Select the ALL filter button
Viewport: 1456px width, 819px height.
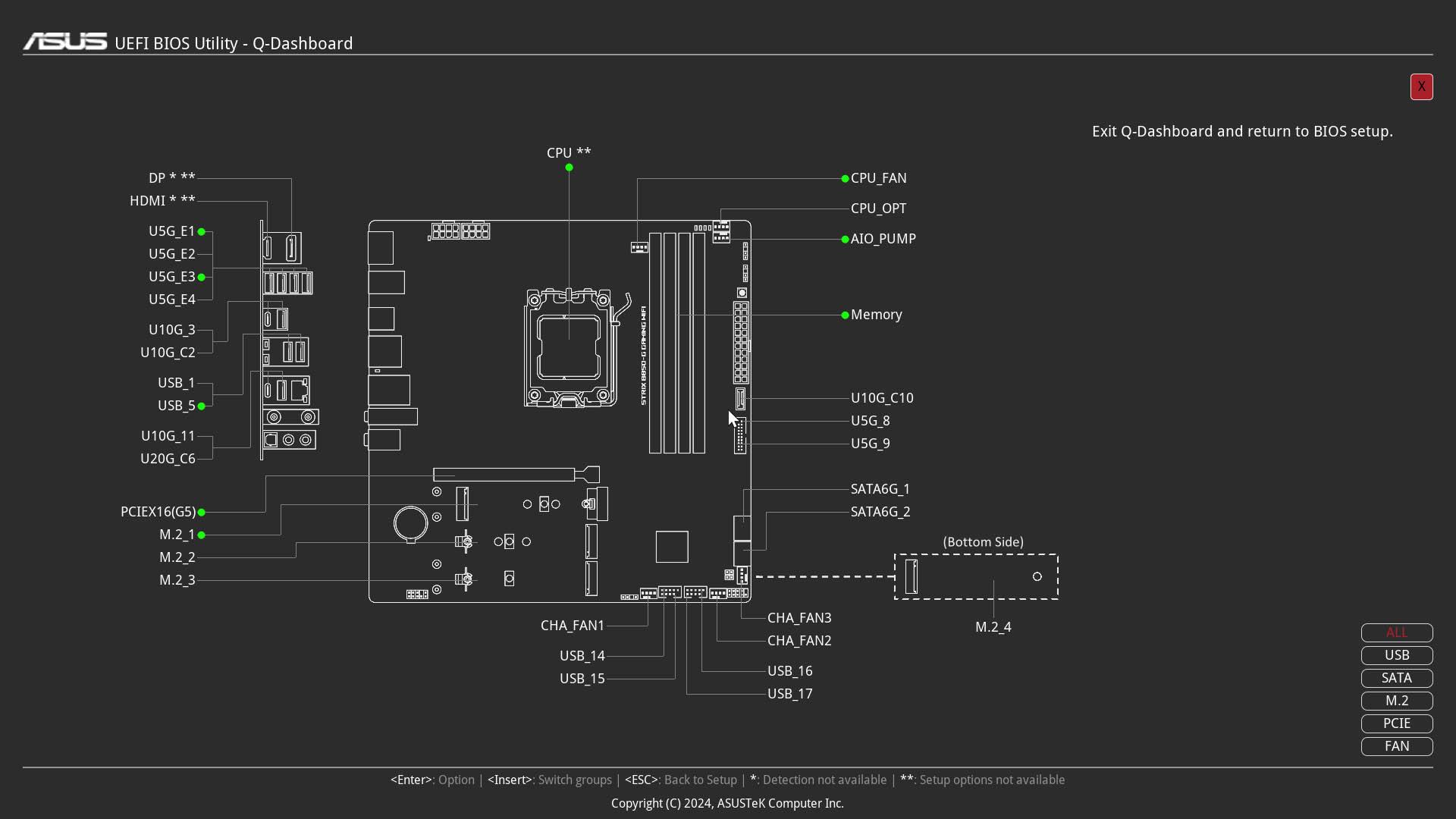1397,632
